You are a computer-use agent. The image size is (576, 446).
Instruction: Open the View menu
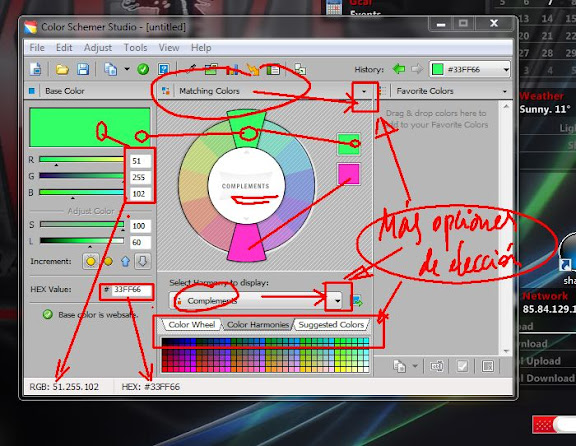[169, 48]
